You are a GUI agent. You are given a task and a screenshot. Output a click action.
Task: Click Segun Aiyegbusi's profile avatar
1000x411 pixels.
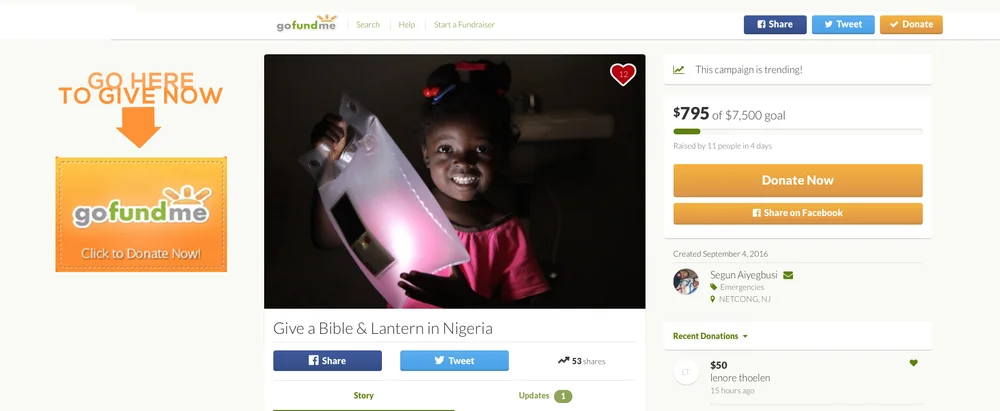(x=686, y=281)
